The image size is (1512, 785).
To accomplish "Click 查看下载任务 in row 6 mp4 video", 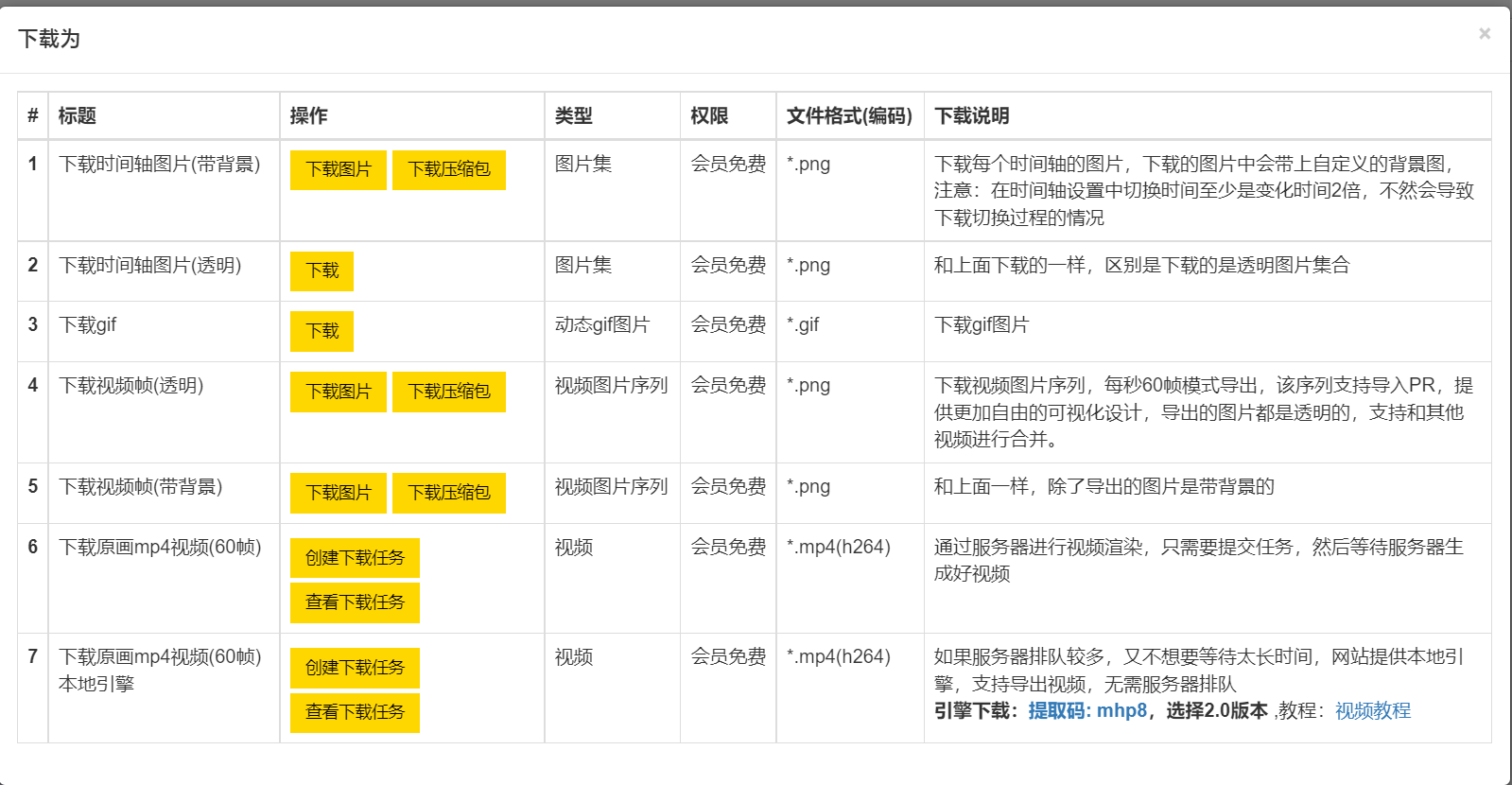I will pyautogui.click(x=355, y=602).
